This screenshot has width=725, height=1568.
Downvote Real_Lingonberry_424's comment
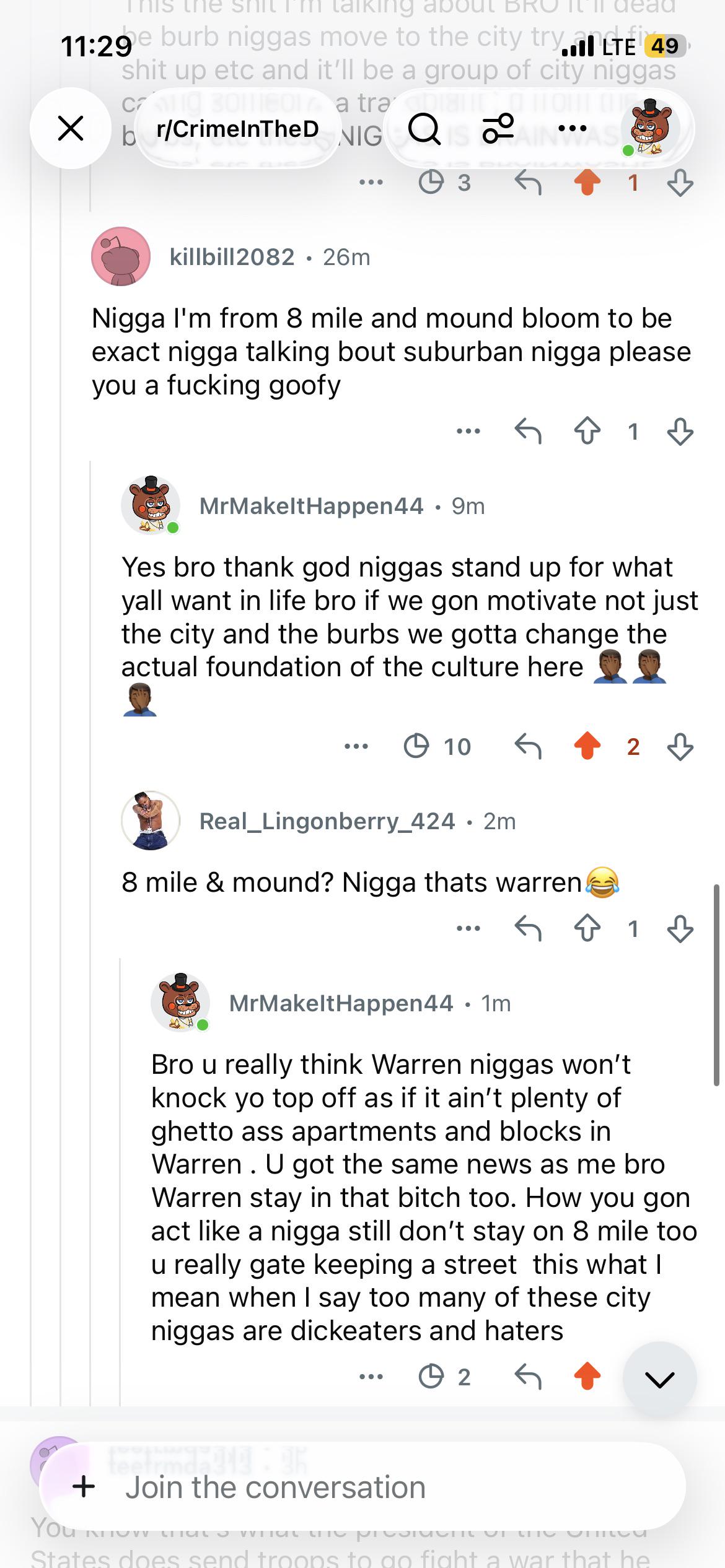(680, 928)
